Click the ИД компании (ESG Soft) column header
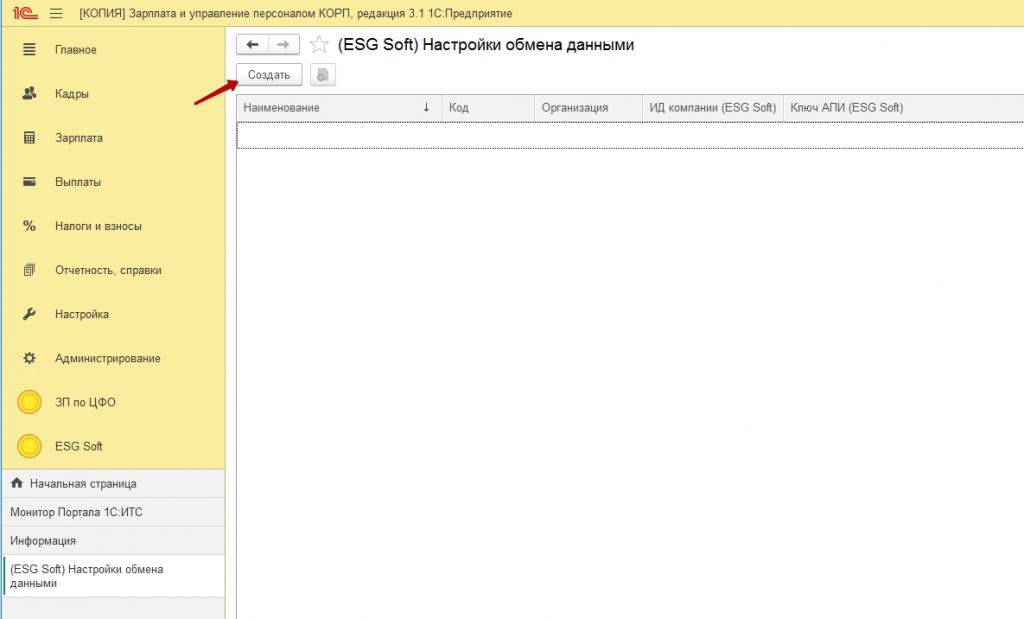The height and width of the screenshot is (619, 1024). [712, 108]
